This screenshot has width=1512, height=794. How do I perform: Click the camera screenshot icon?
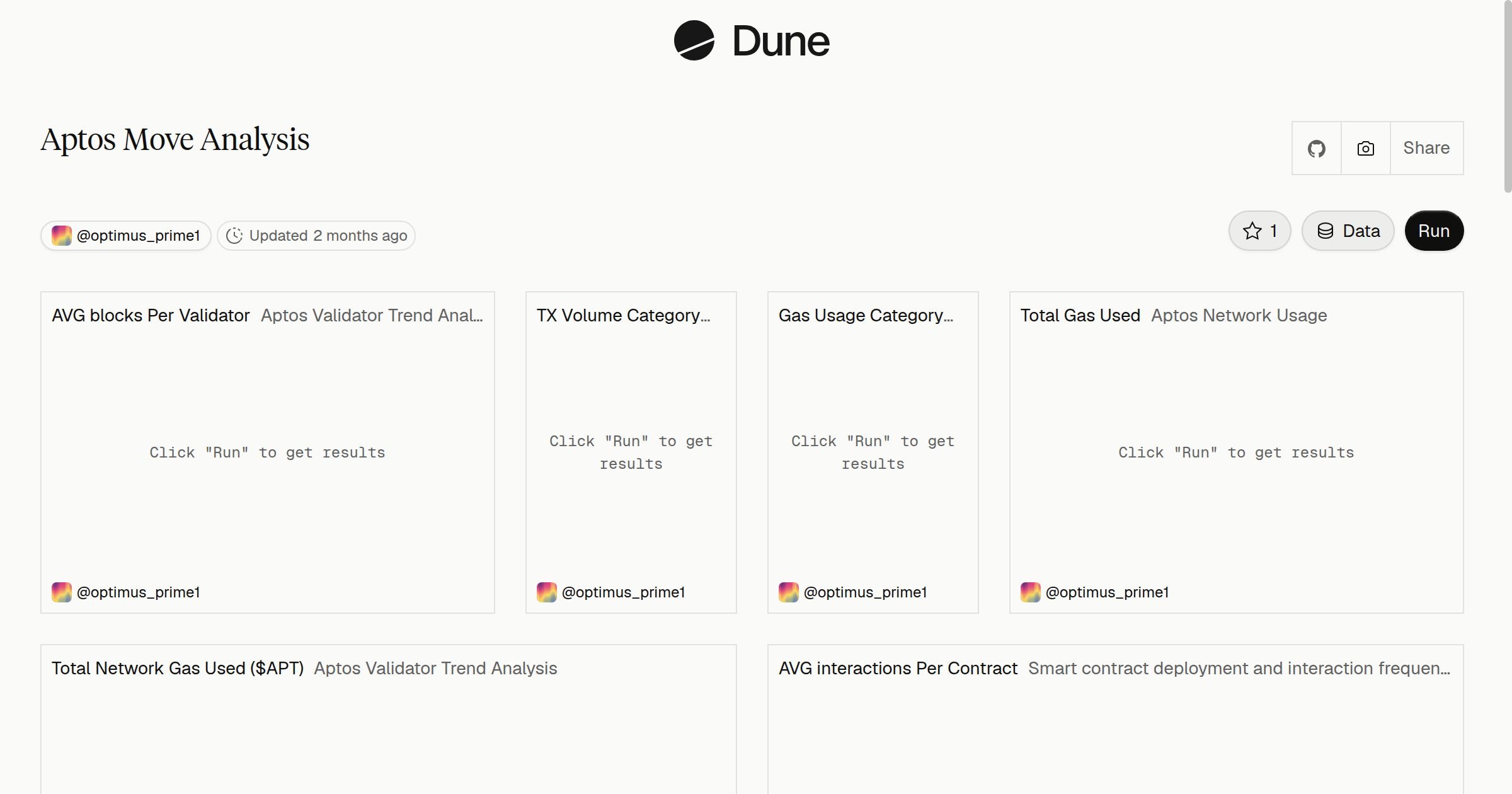(x=1365, y=148)
